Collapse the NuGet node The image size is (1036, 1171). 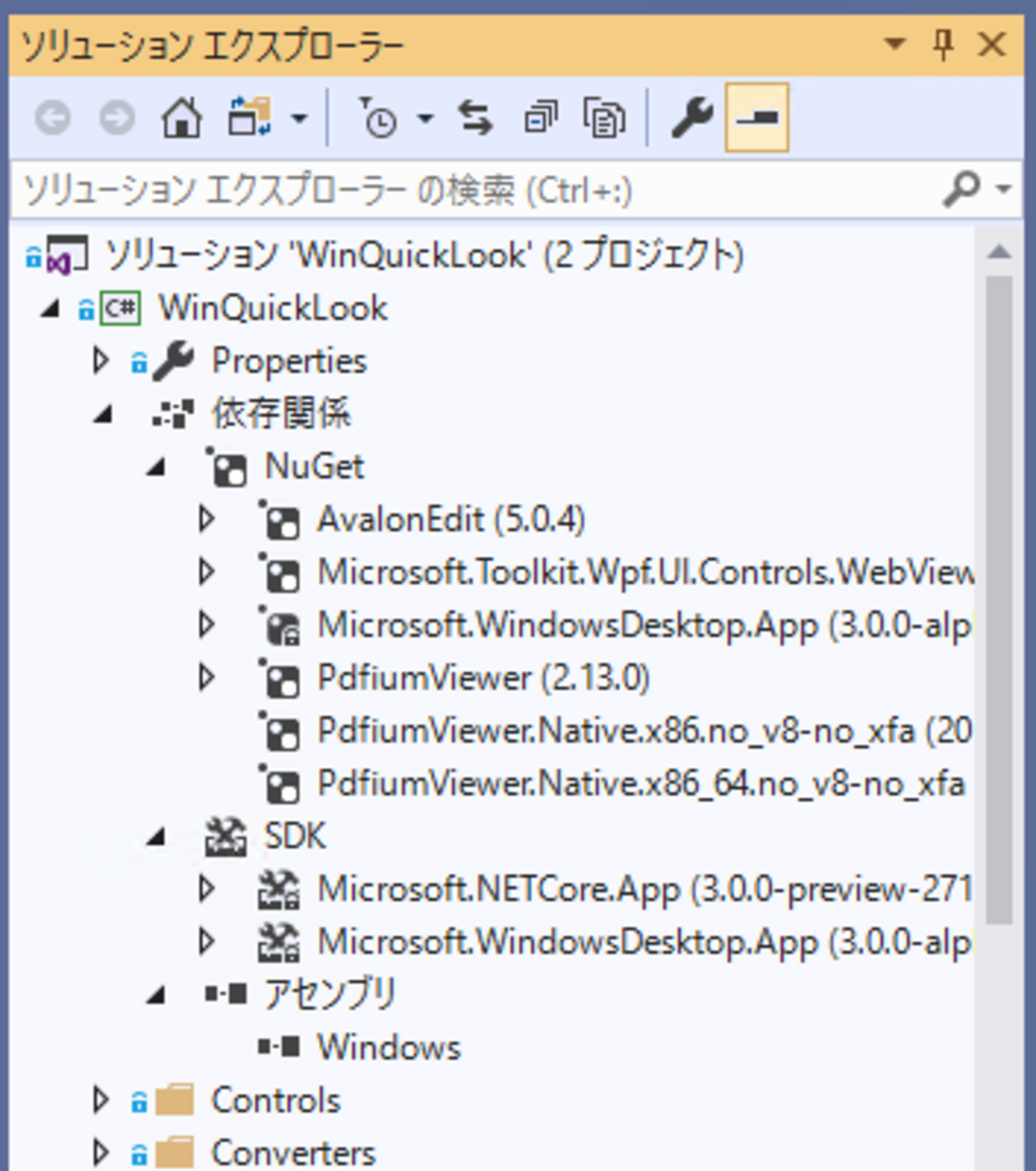tap(155, 467)
